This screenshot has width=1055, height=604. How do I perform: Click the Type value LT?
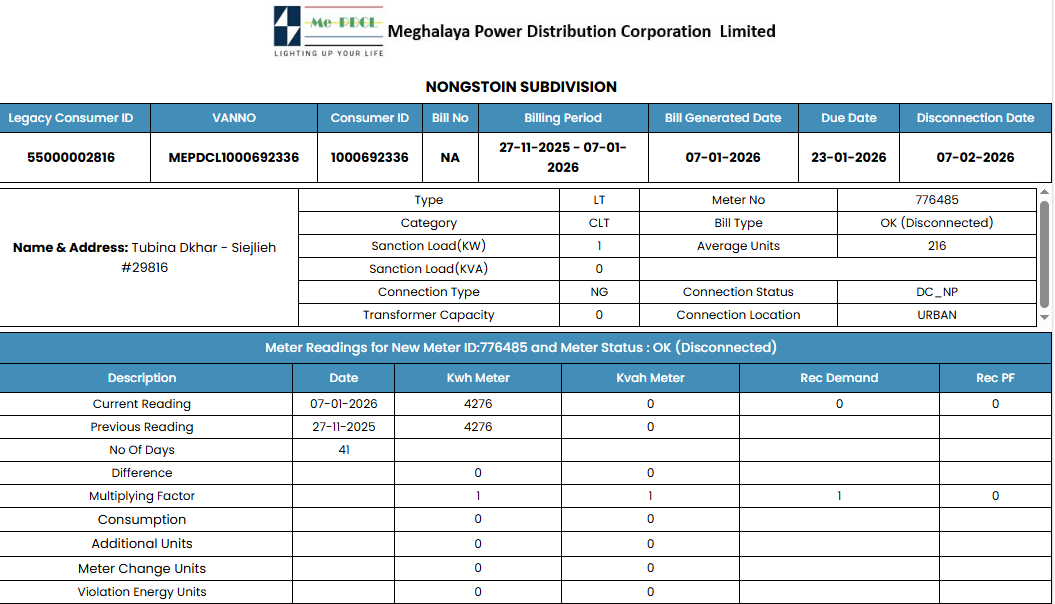point(599,200)
